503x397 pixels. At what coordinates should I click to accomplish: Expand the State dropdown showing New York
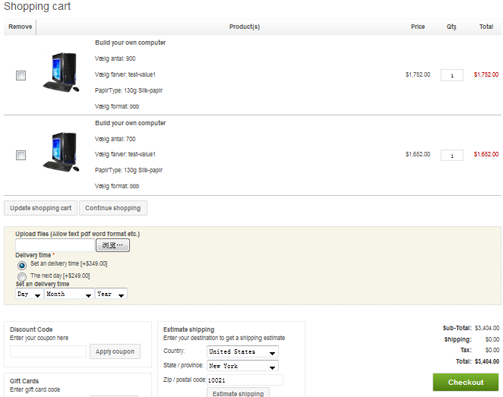click(243, 366)
